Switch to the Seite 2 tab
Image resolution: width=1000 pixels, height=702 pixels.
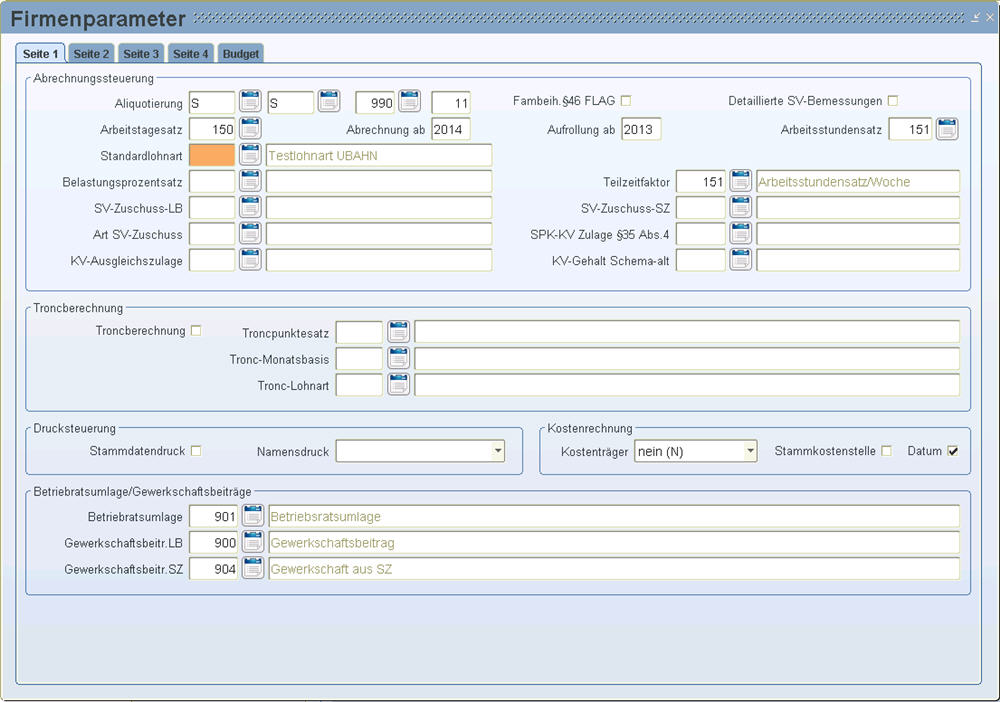point(91,53)
